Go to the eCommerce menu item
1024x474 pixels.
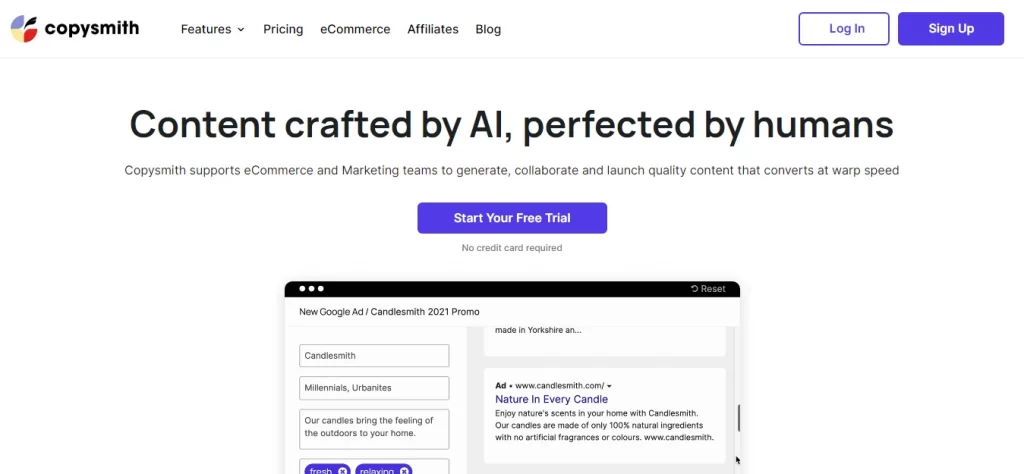pos(355,29)
